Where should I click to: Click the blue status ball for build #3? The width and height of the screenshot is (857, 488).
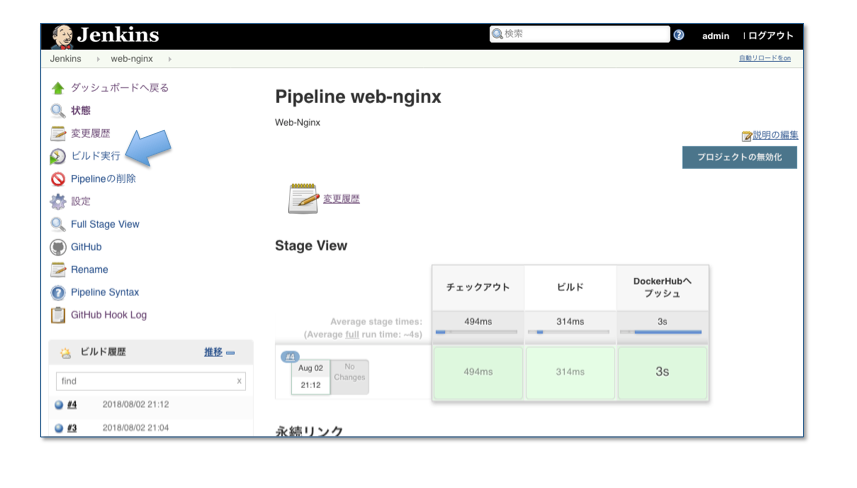click(x=59, y=428)
